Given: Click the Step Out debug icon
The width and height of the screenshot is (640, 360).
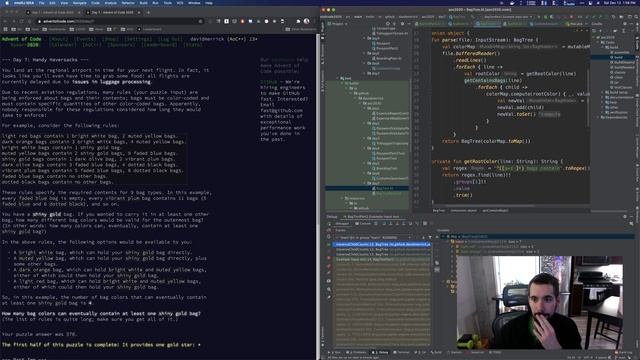Looking at the screenshot, I should tap(404, 223).
